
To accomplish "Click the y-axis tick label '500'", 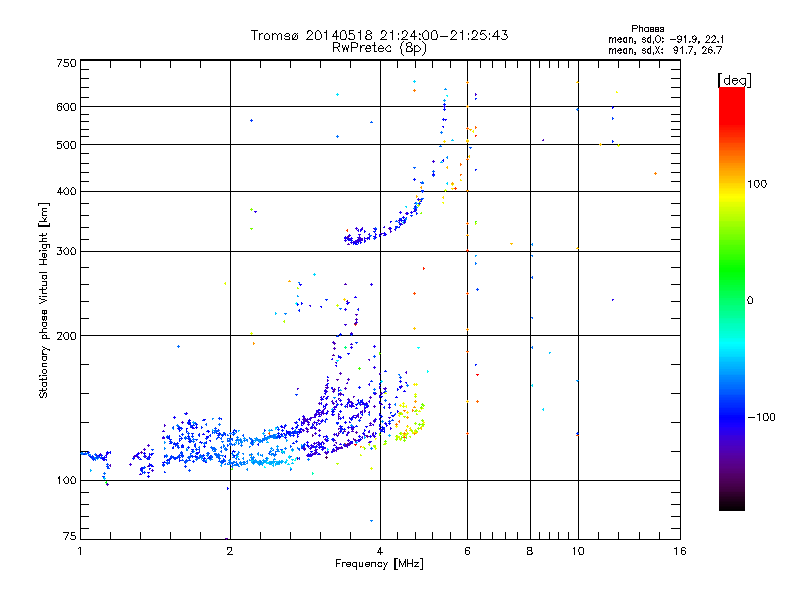I will coord(66,145).
